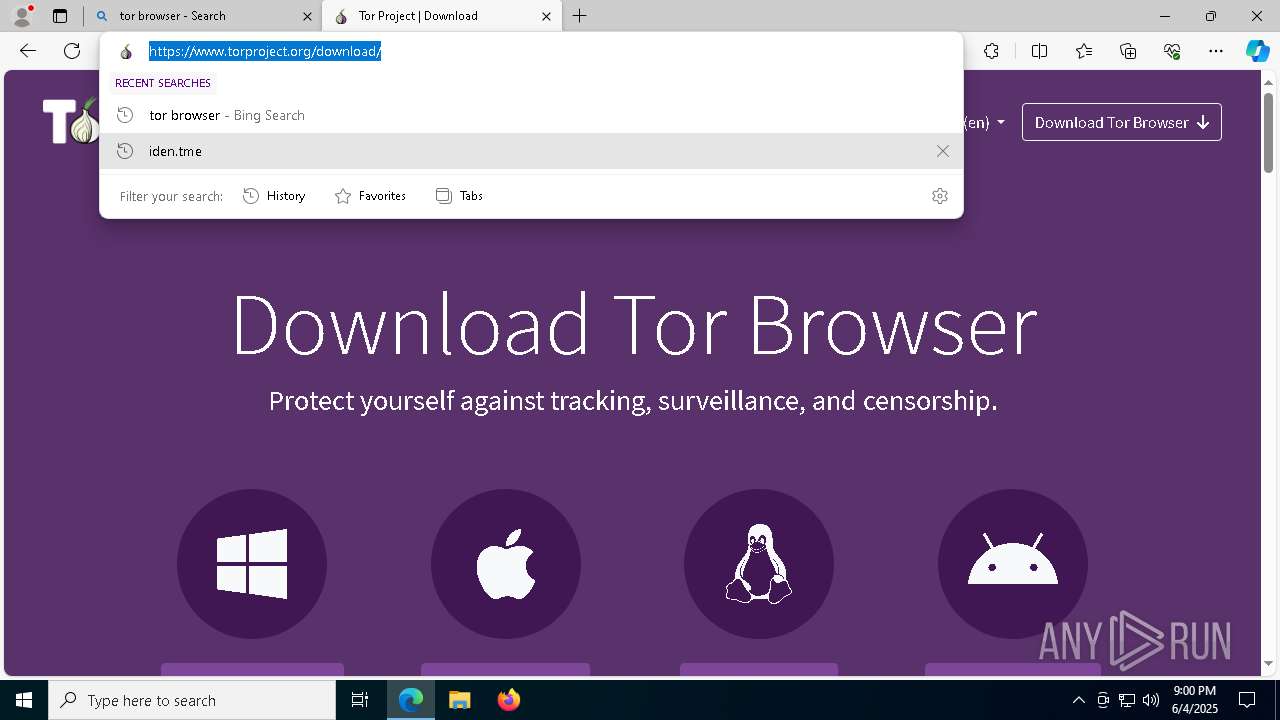Launch Firefox from taskbar
The image size is (1280, 720).
pos(508,700)
